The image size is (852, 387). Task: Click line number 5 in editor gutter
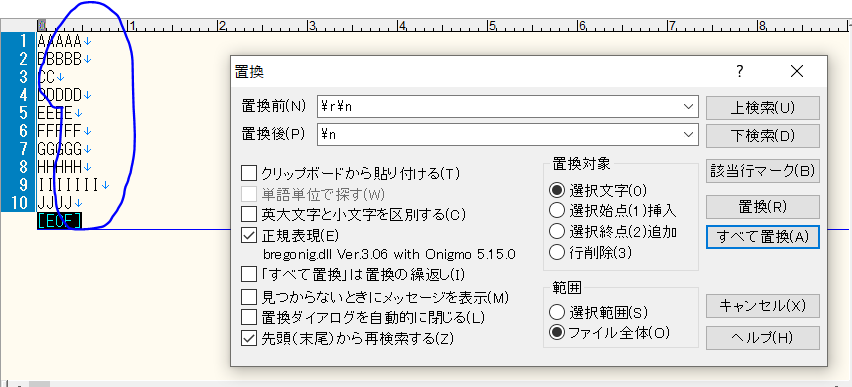[x=22, y=113]
